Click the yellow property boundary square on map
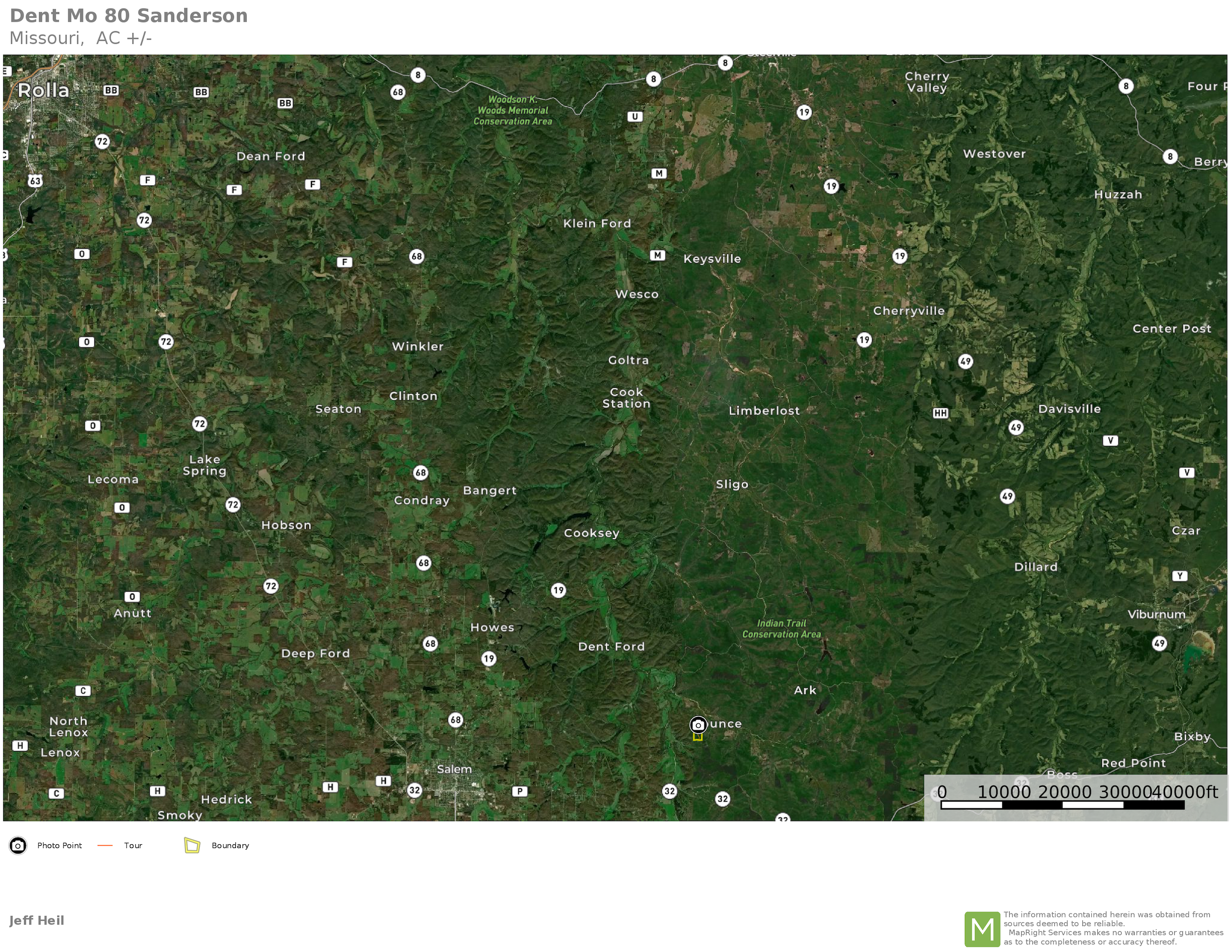This screenshot has width=1232, height=952. pos(698,736)
